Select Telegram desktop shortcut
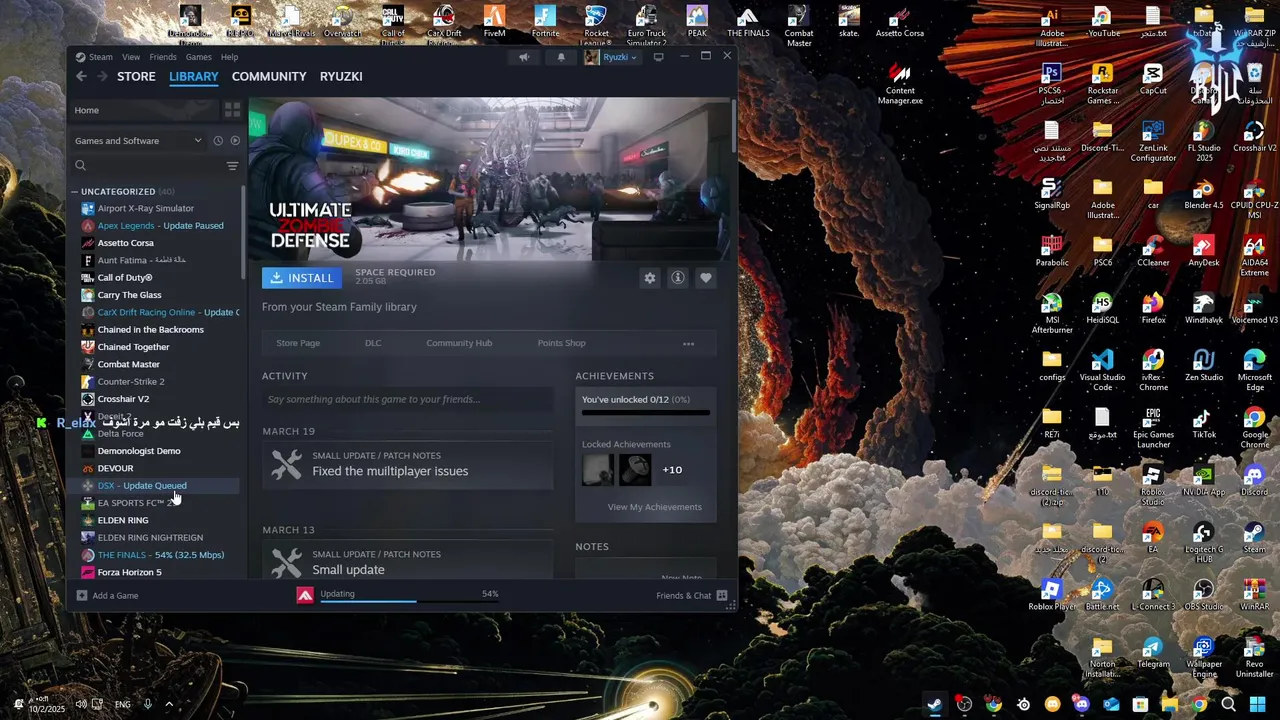 point(1153,653)
